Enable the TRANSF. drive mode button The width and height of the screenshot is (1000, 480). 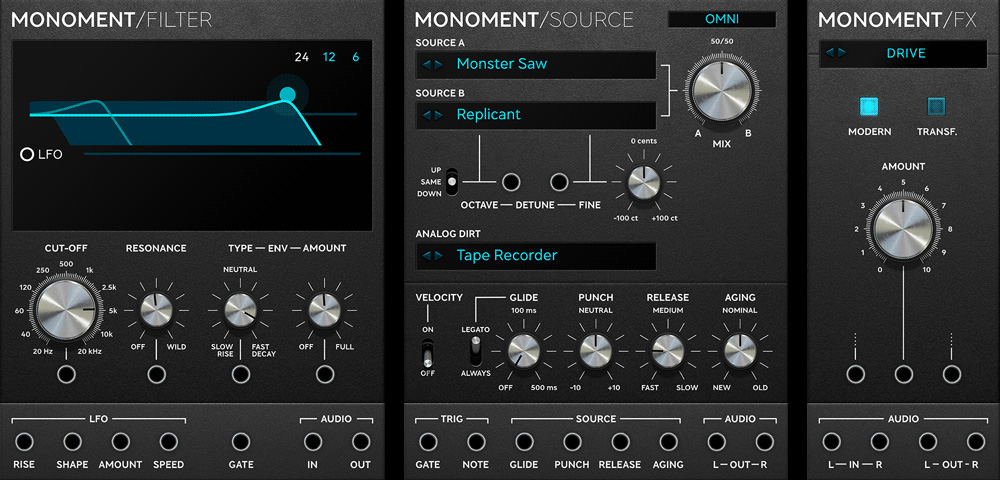[x=936, y=106]
